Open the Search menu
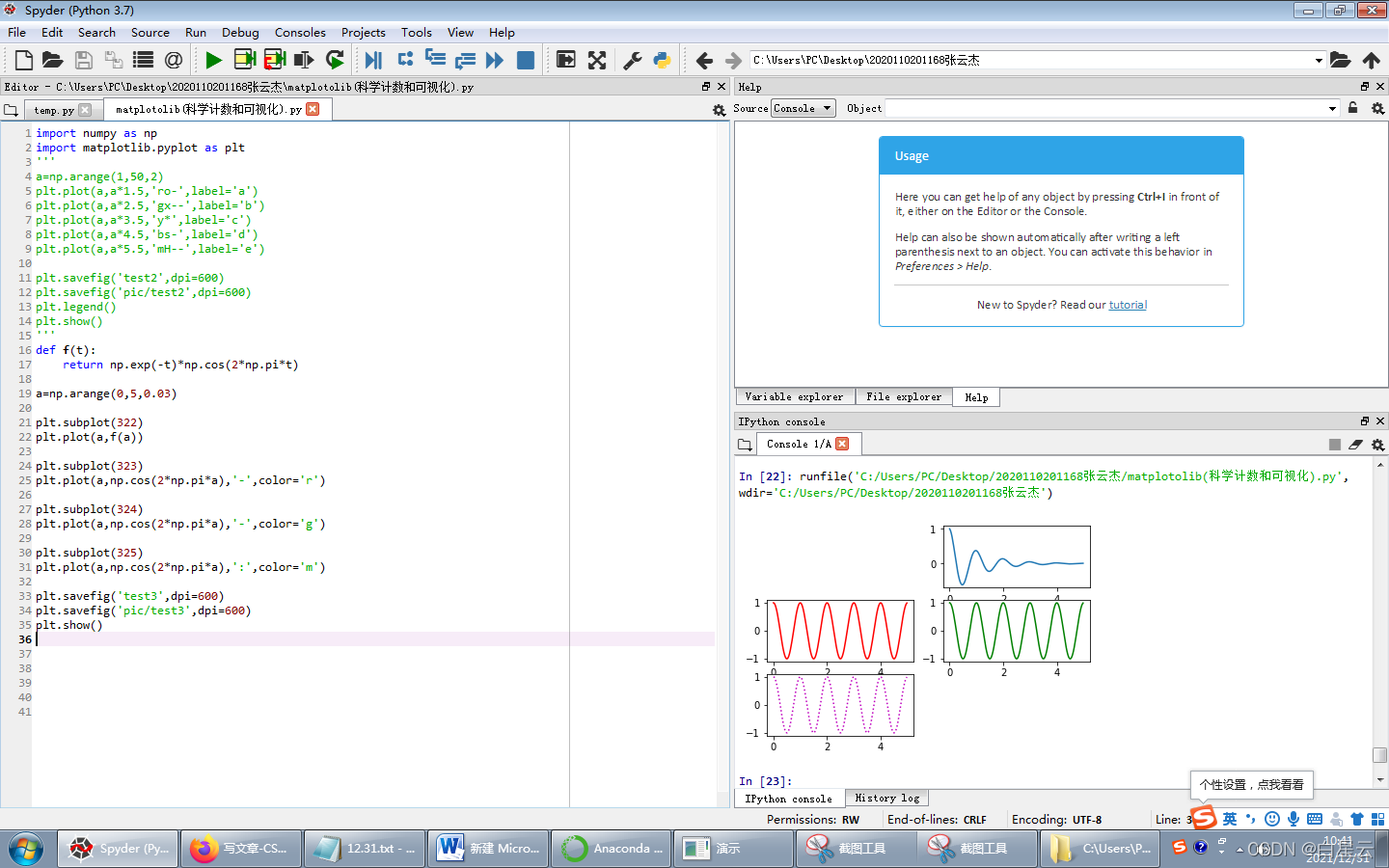 coord(96,32)
